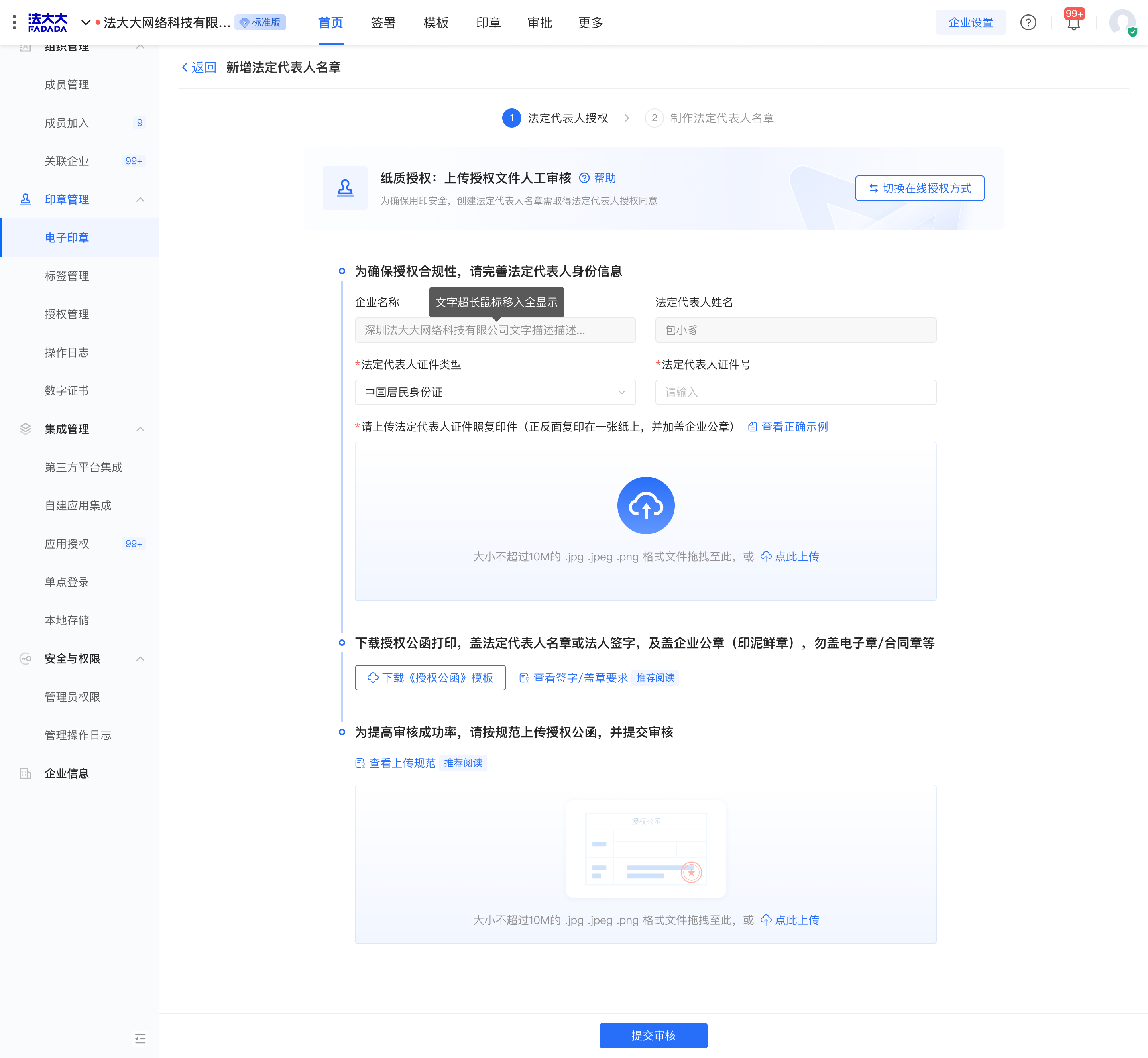
Task: Click the 标准版 version badge
Action: click(x=261, y=22)
